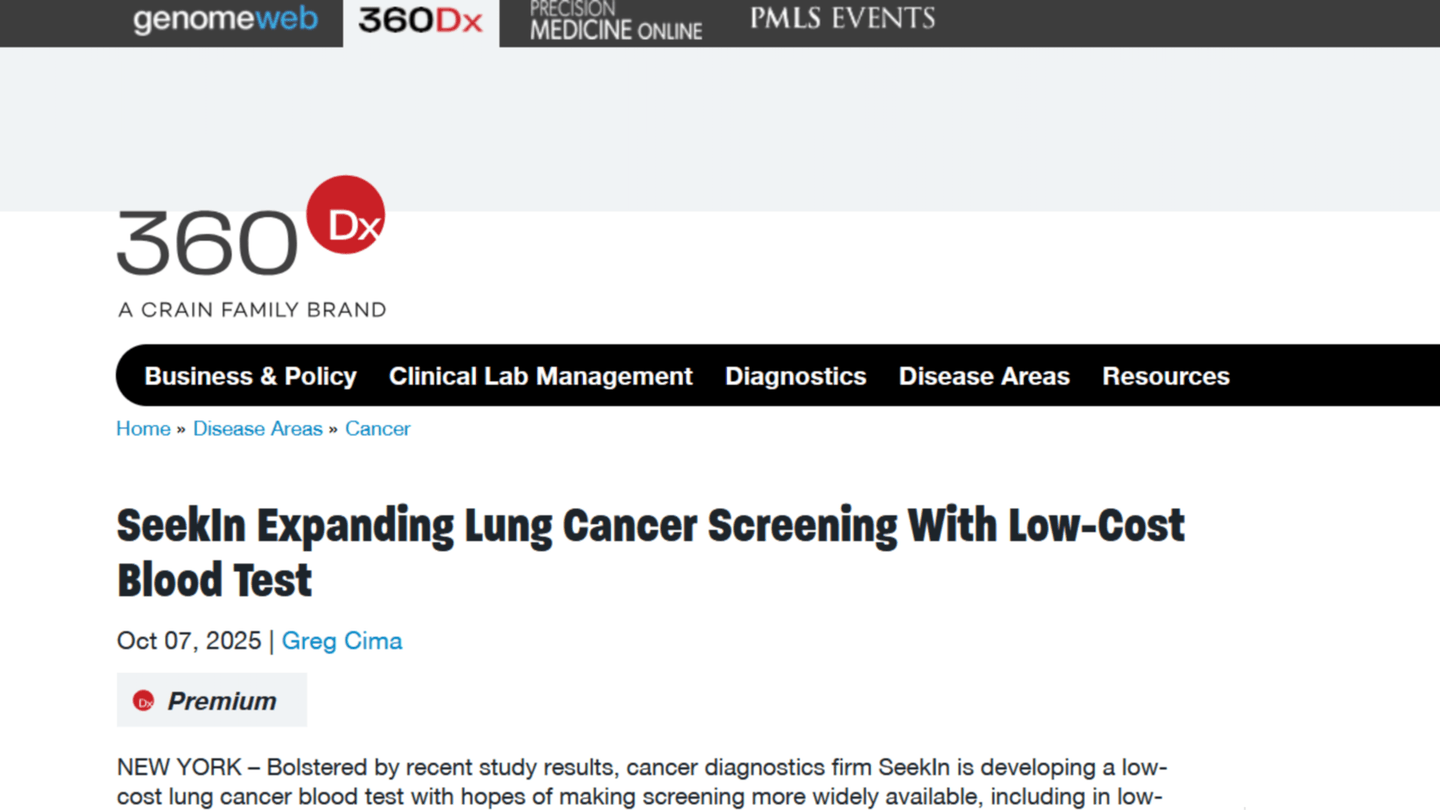The width and height of the screenshot is (1440, 810).
Task: Open the Cancer breadcrumb link
Action: point(377,429)
